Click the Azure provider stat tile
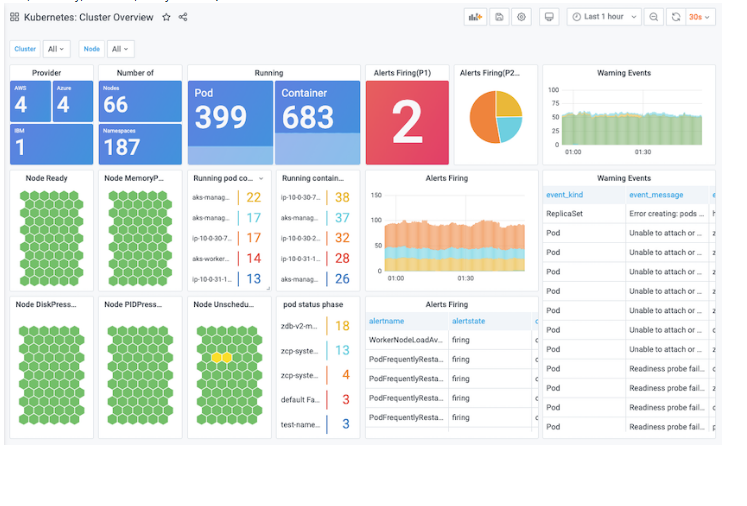 [x=72, y=101]
